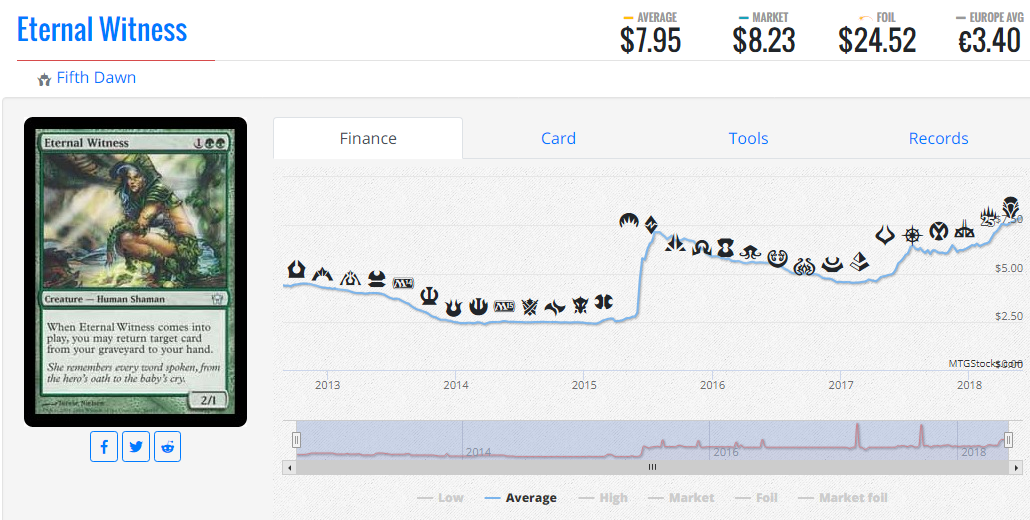Click the navigator's left range handle
The width and height of the screenshot is (1030, 520).
296,440
